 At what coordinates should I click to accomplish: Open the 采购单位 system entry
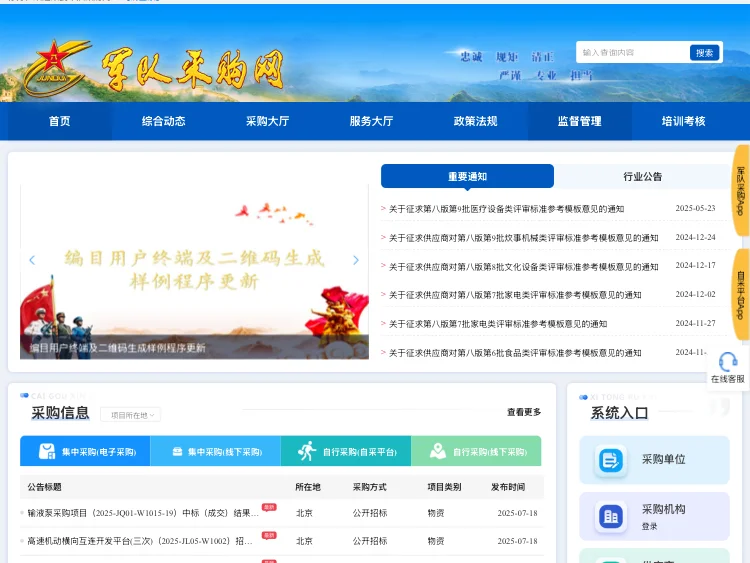coord(654,460)
